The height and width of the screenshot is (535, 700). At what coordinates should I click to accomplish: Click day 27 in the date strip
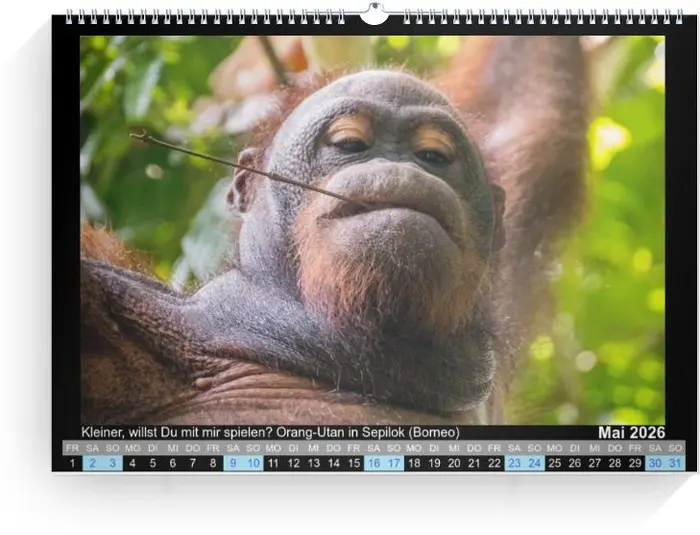click(595, 463)
